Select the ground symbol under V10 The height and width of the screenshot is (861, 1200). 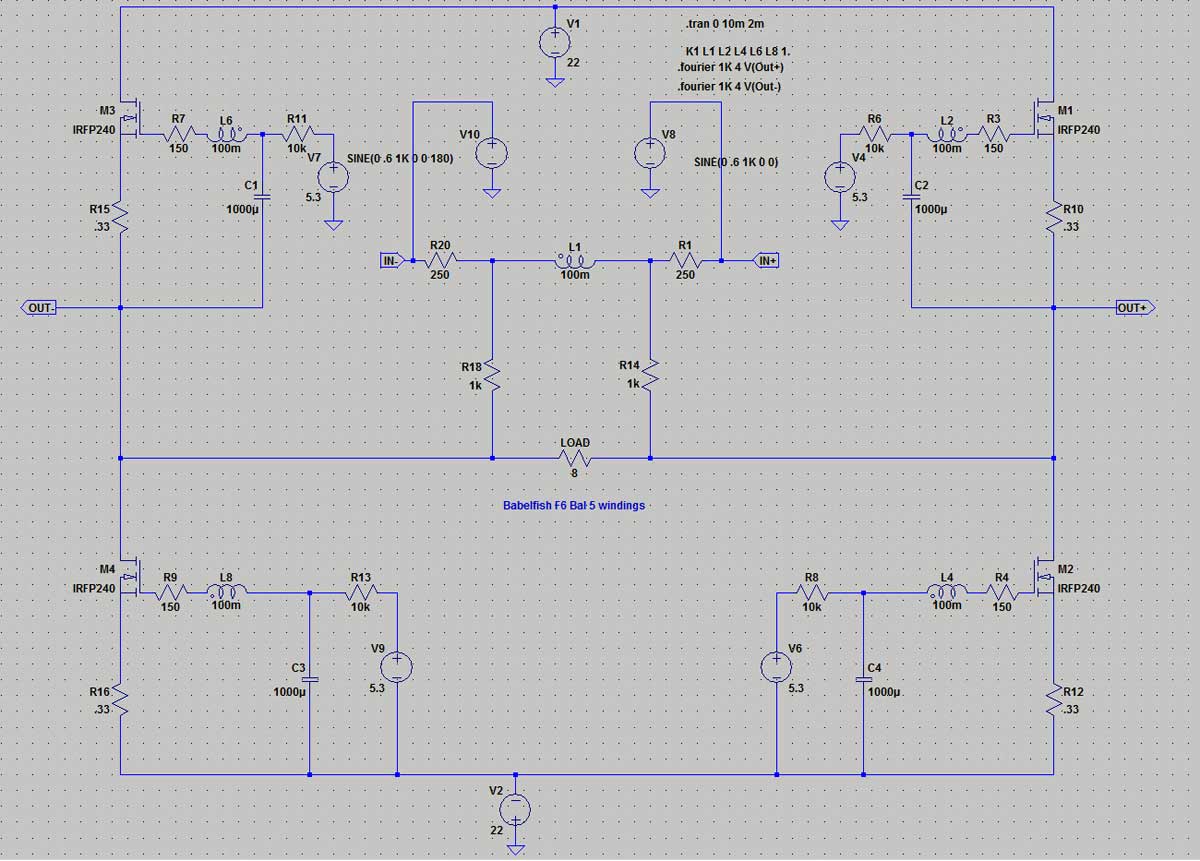(491, 191)
